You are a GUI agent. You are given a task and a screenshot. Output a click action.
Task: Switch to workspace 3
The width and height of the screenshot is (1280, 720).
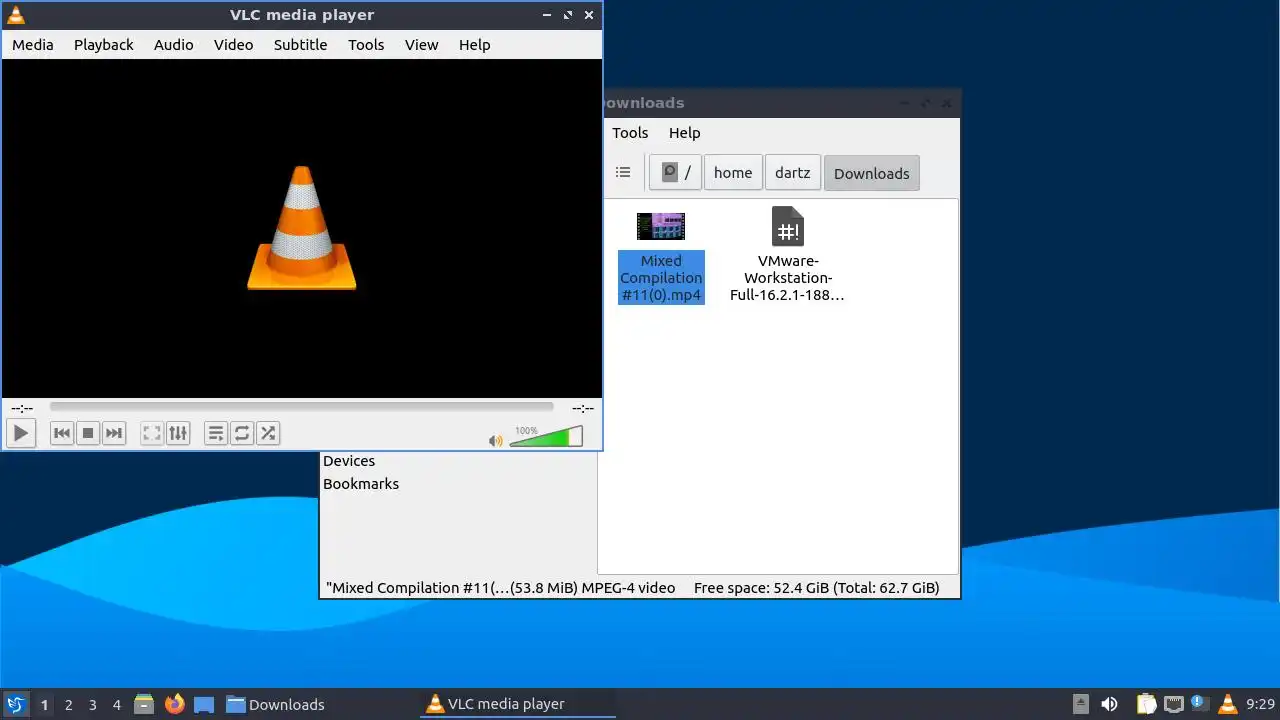tap(92, 705)
